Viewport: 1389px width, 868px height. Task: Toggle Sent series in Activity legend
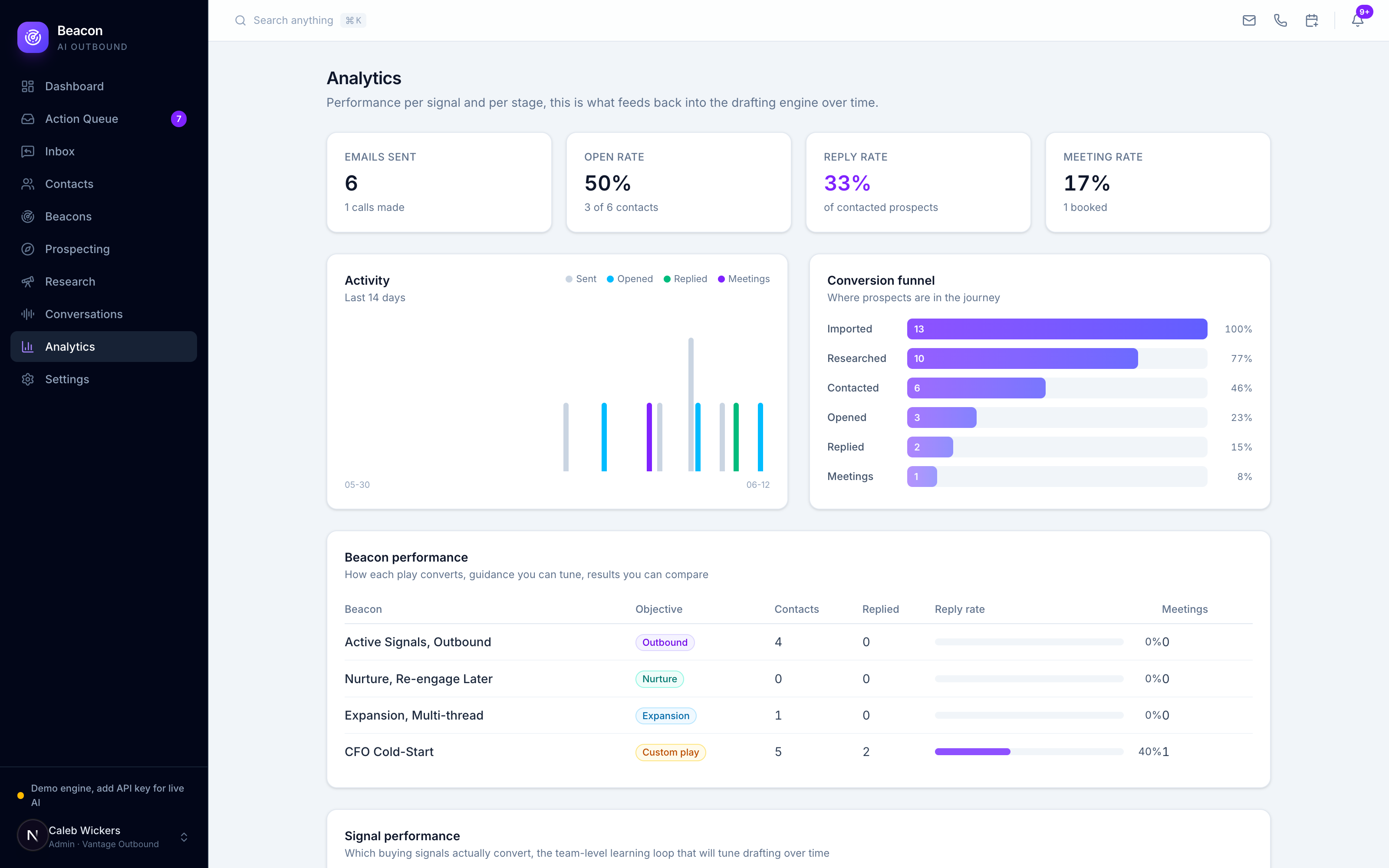point(580,279)
